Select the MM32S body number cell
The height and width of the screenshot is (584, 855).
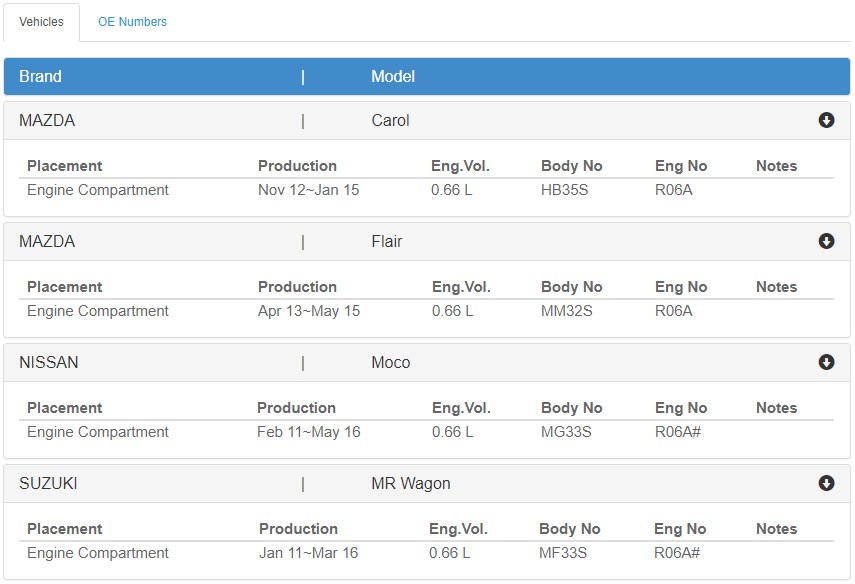tap(567, 311)
